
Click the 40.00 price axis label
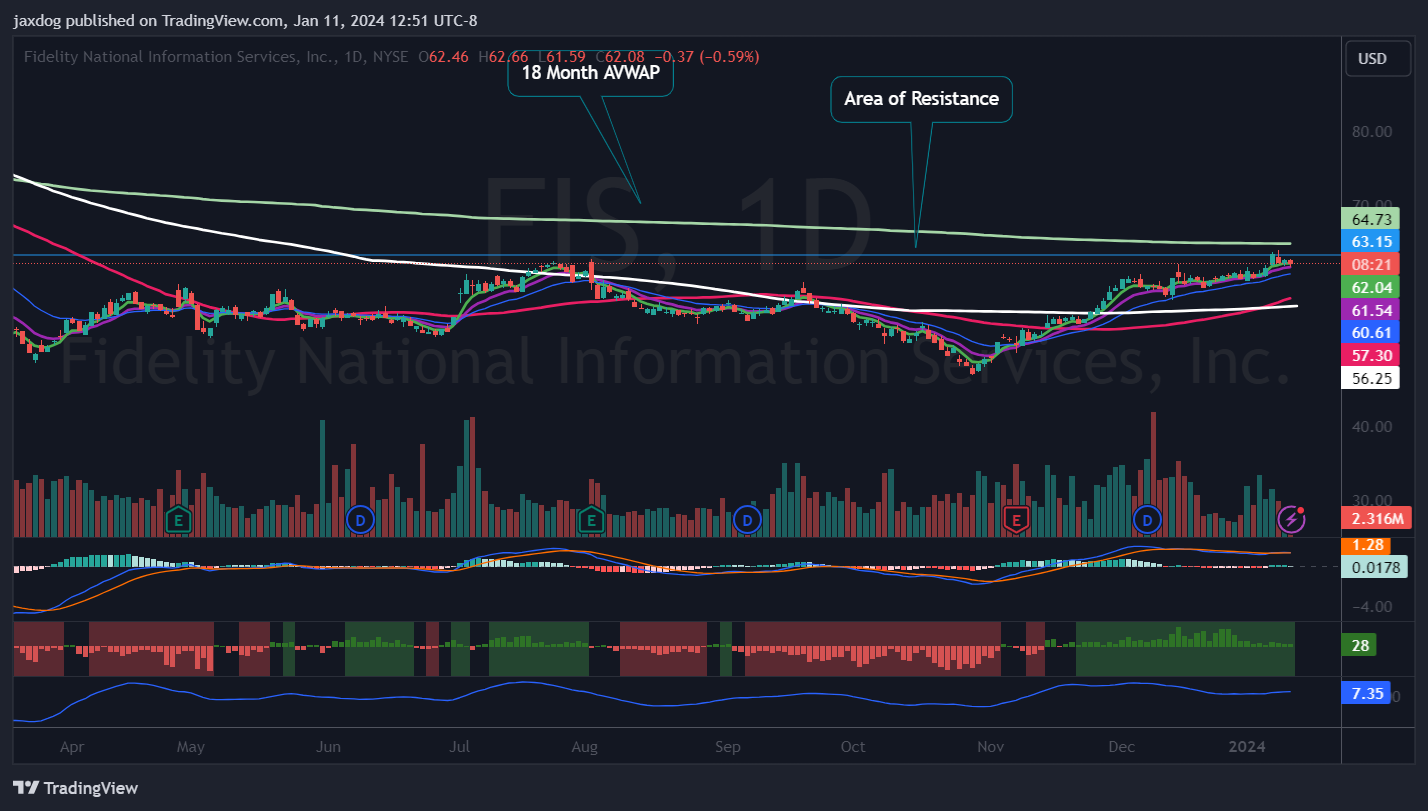(x=1372, y=426)
